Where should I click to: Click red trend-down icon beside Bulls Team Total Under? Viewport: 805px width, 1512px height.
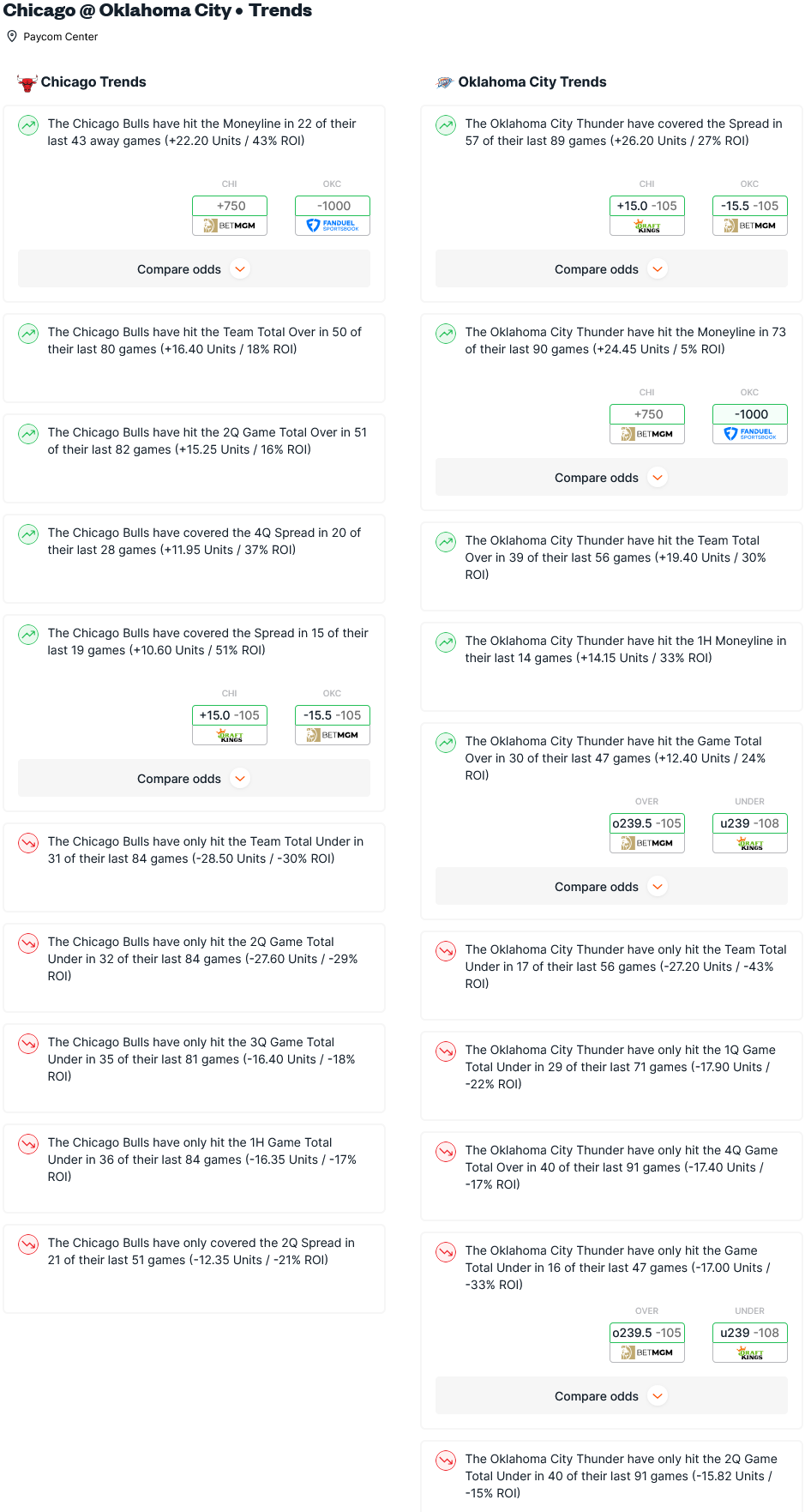click(28, 843)
